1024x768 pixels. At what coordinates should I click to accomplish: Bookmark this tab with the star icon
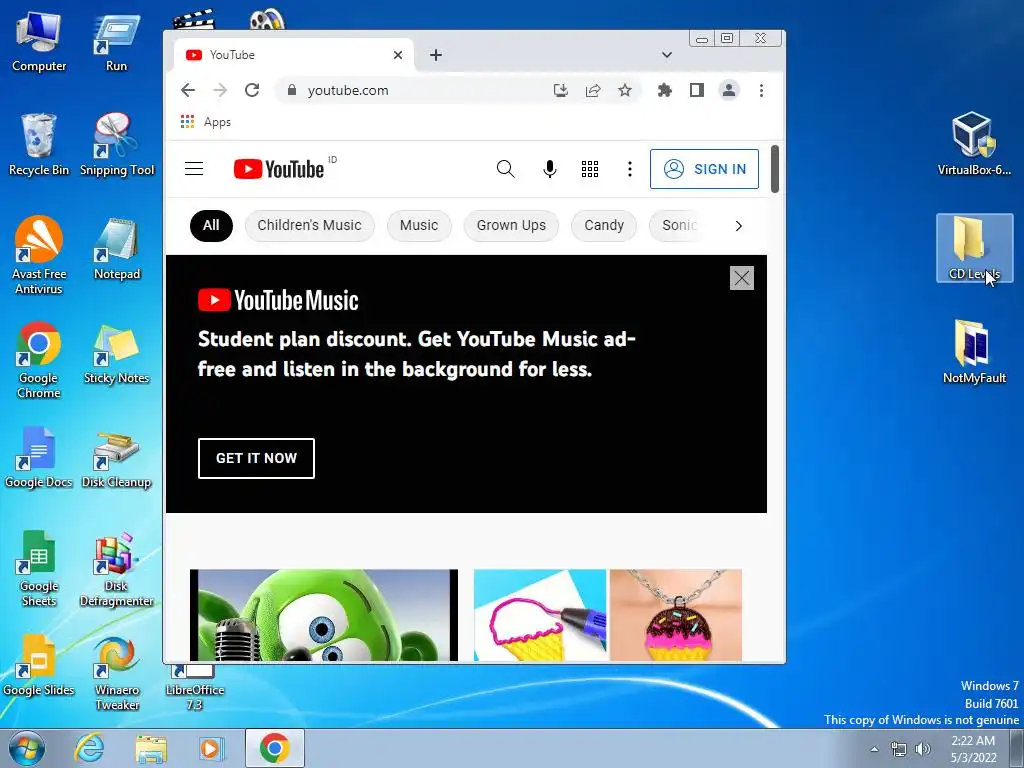pyautogui.click(x=625, y=90)
